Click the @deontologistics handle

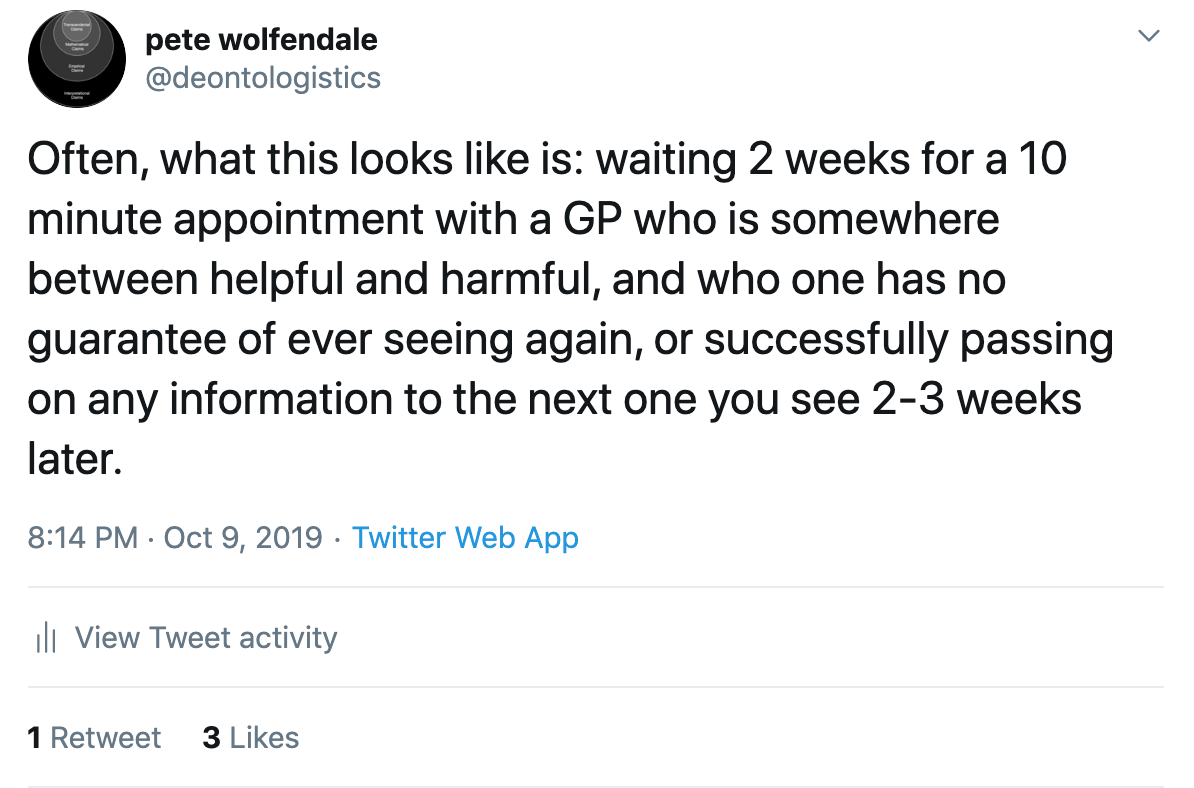(263, 77)
